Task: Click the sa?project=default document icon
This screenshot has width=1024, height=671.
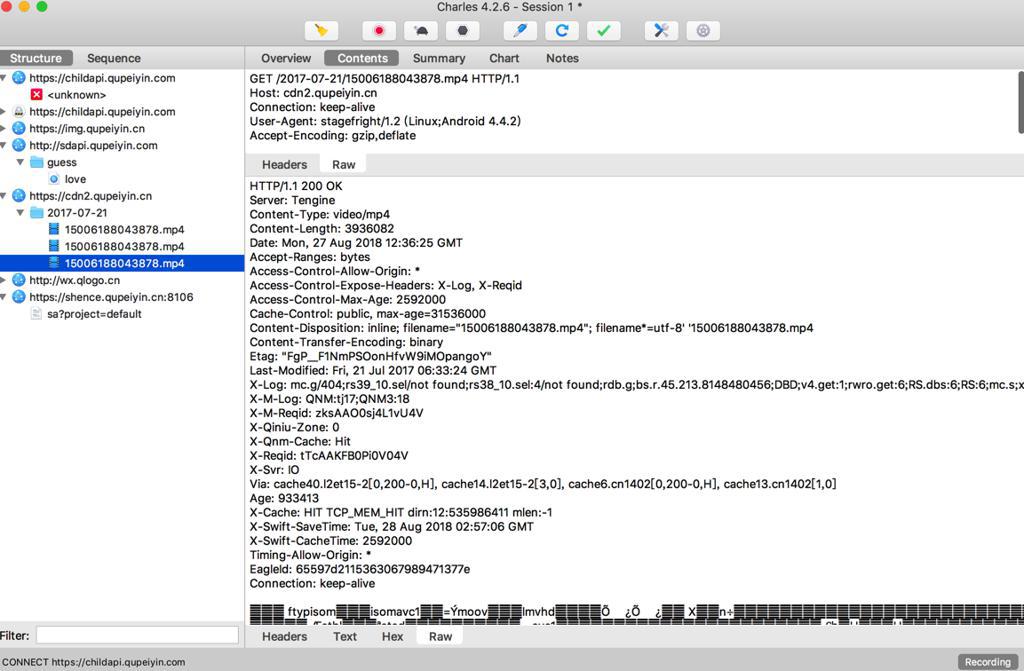Action: coord(37,314)
